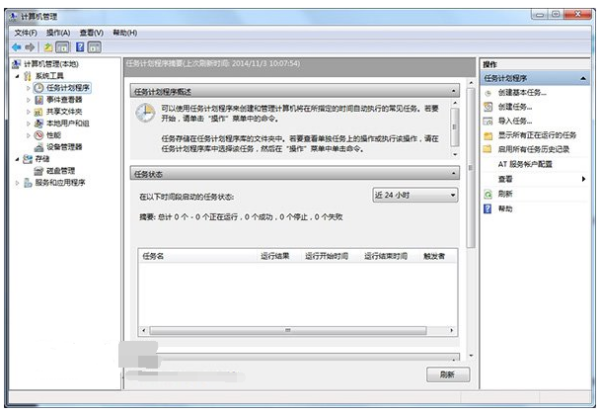Open the 帮助(H) menu

[x=125, y=33]
